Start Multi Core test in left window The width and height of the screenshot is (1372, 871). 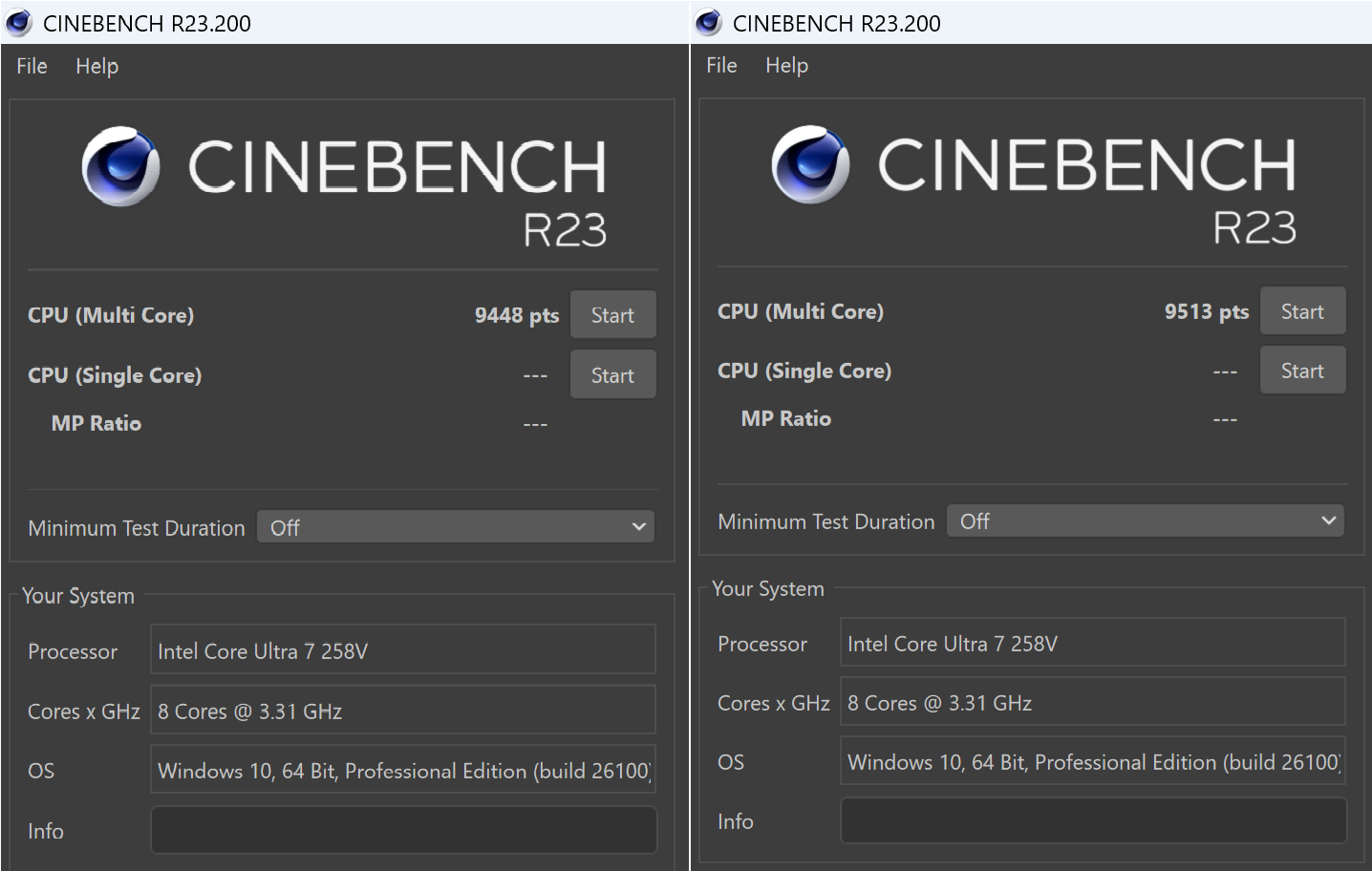(x=613, y=315)
